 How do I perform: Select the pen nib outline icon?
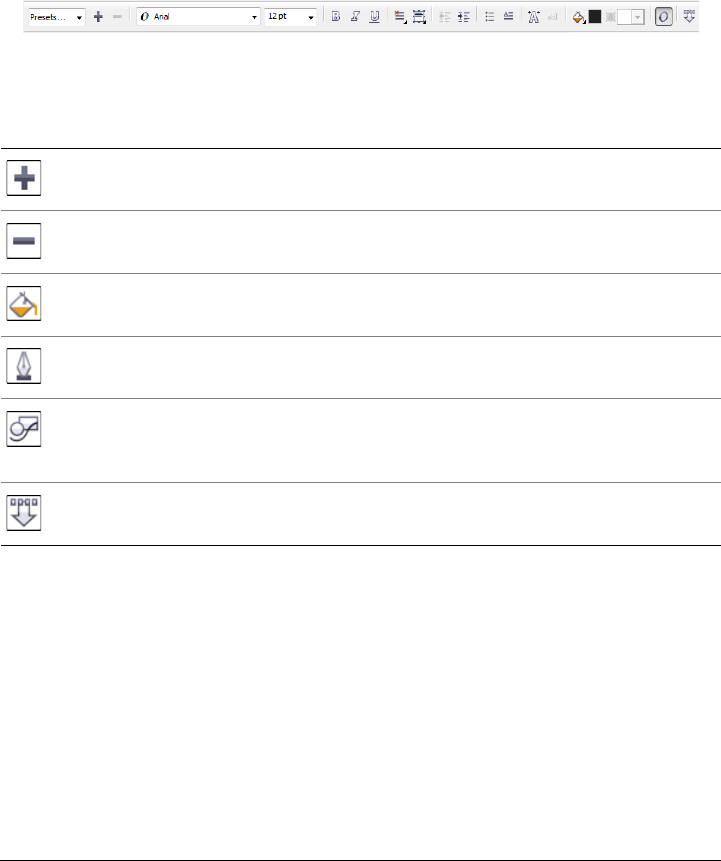(x=24, y=368)
